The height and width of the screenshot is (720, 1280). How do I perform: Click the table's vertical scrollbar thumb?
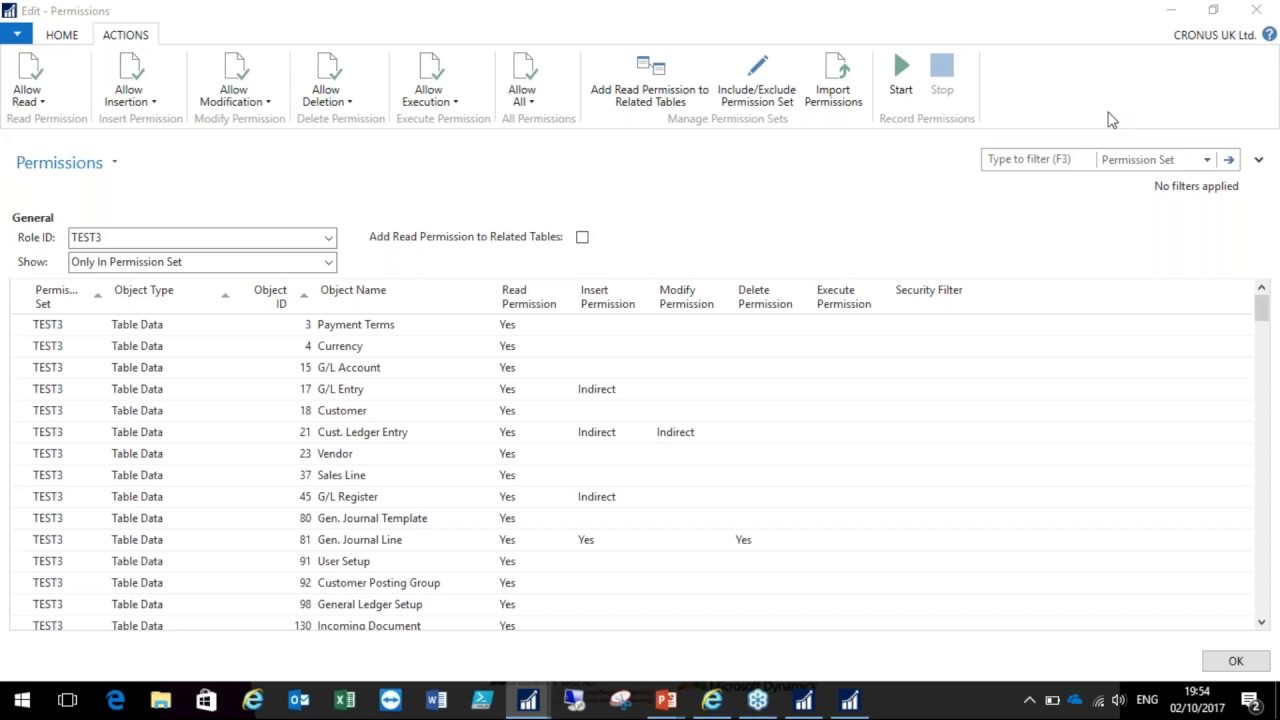click(1261, 307)
